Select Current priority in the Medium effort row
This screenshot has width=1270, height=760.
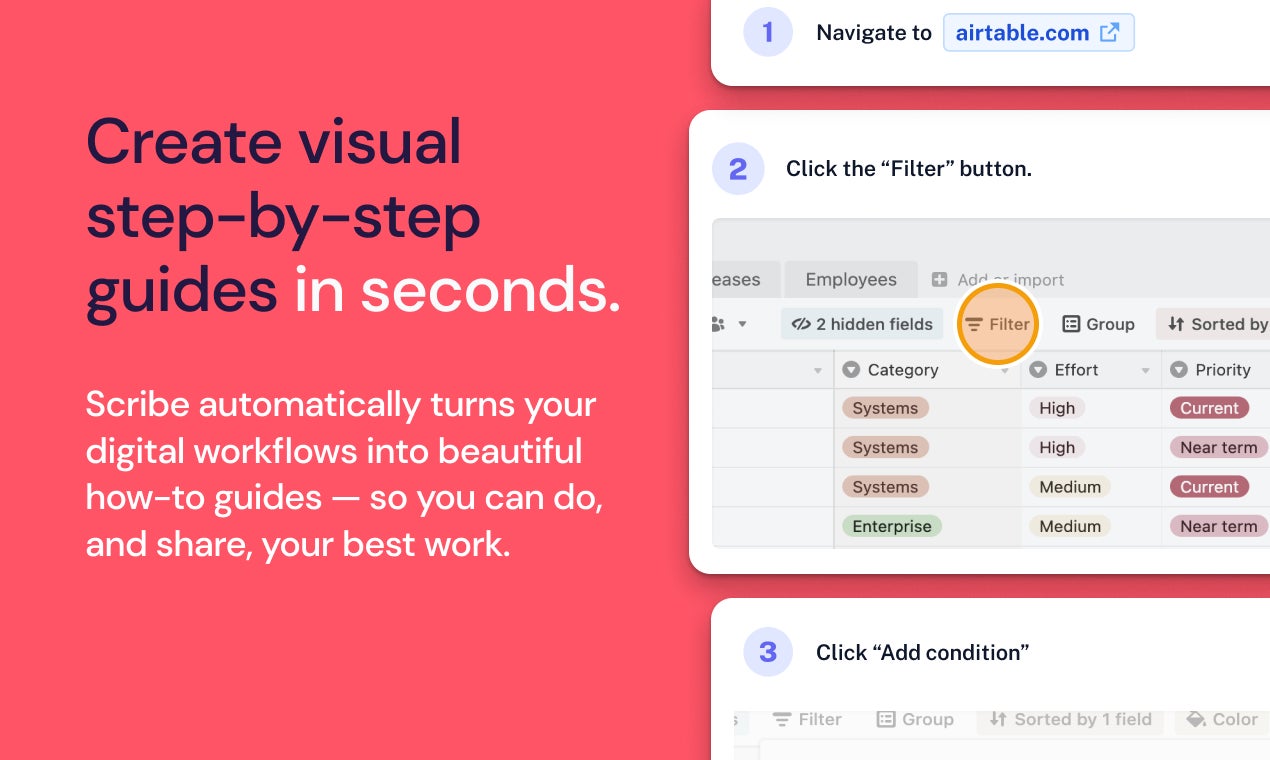(1209, 487)
